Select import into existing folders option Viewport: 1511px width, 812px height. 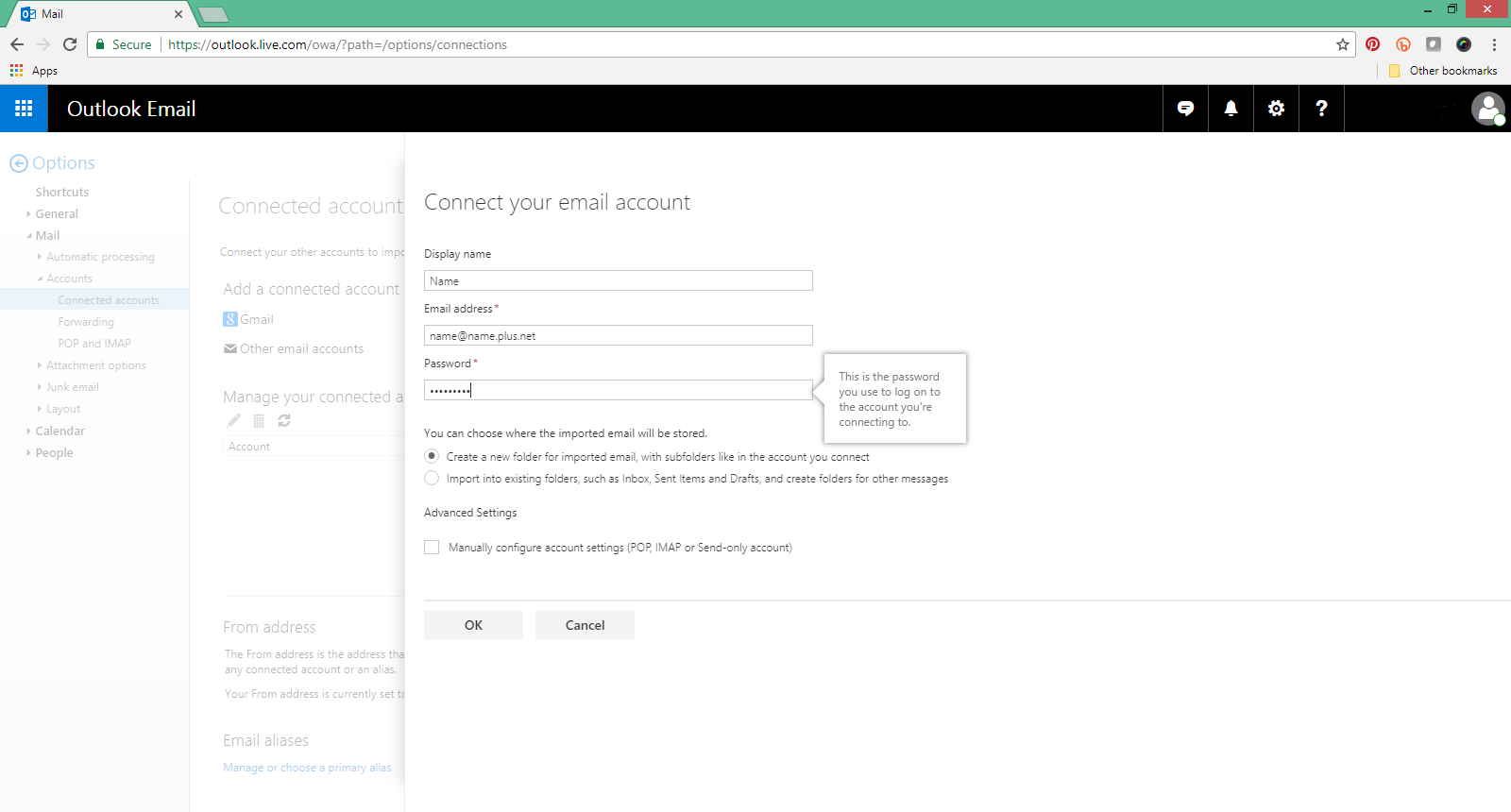tap(432, 479)
